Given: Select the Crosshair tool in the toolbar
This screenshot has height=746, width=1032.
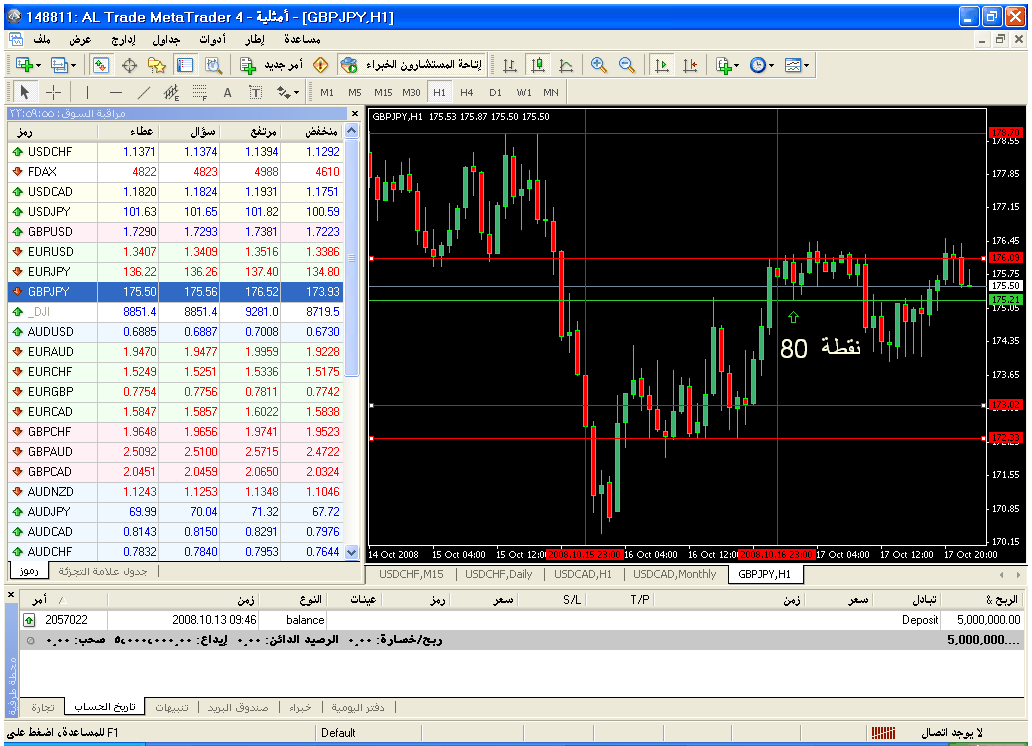Looking at the screenshot, I should (x=54, y=92).
